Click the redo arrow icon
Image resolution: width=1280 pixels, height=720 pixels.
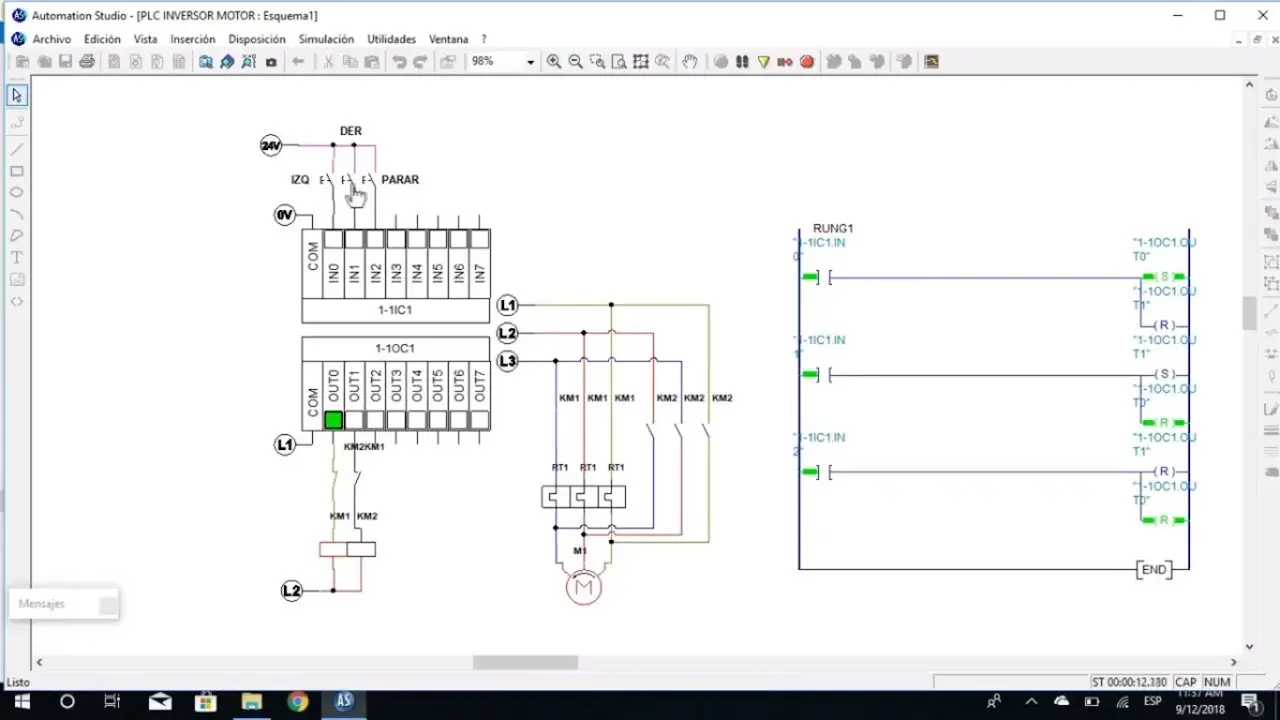pyautogui.click(x=420, y=62)
